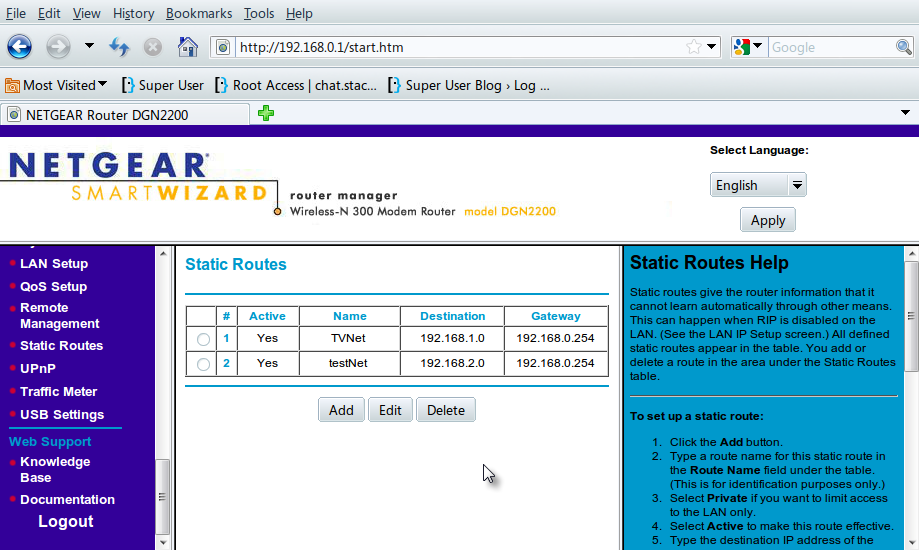This screenshot has width=919, height=550.
Task: Click the route number 2 link
Action: 226,363
